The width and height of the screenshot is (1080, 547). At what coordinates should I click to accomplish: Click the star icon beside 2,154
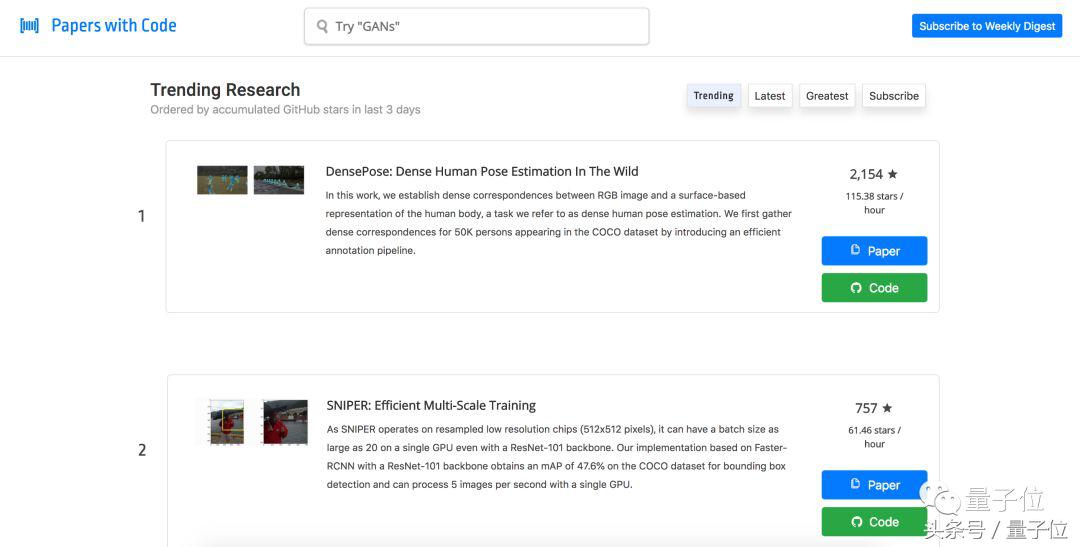tap(893, 174)
